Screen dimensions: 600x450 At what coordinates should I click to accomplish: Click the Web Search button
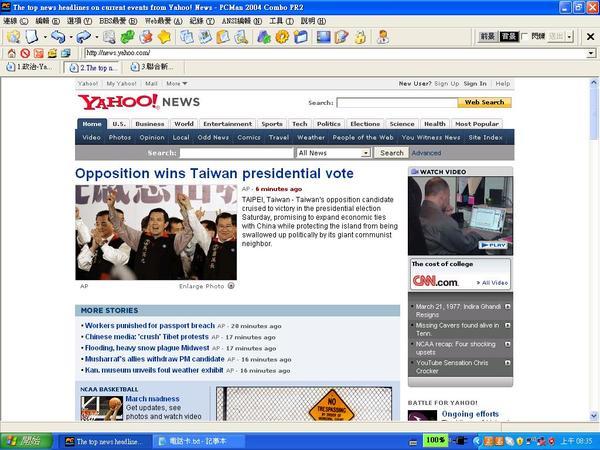[x=484, y=102]
